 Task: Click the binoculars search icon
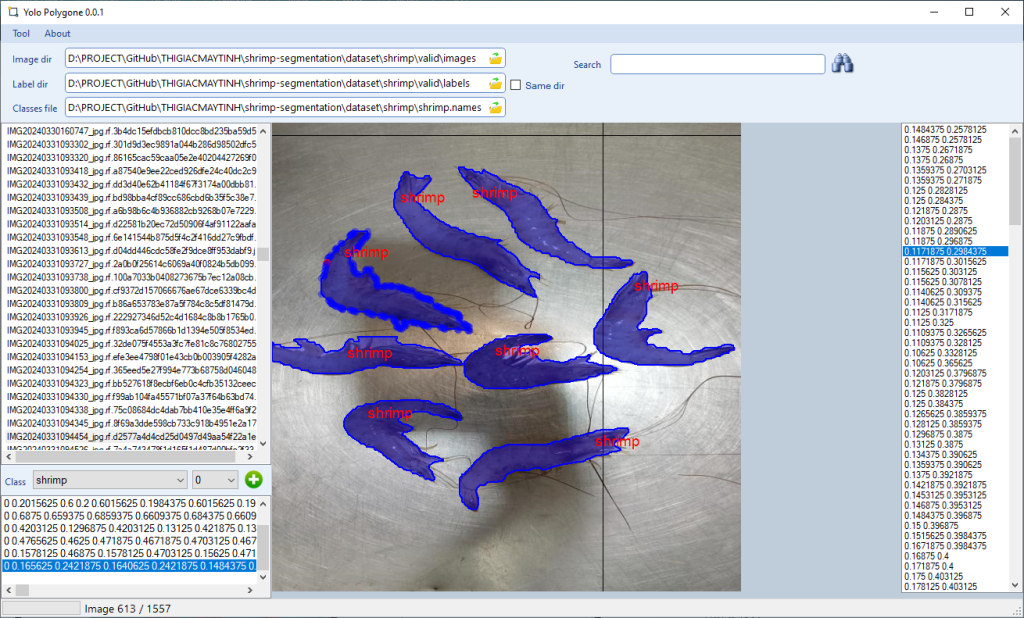842,64
